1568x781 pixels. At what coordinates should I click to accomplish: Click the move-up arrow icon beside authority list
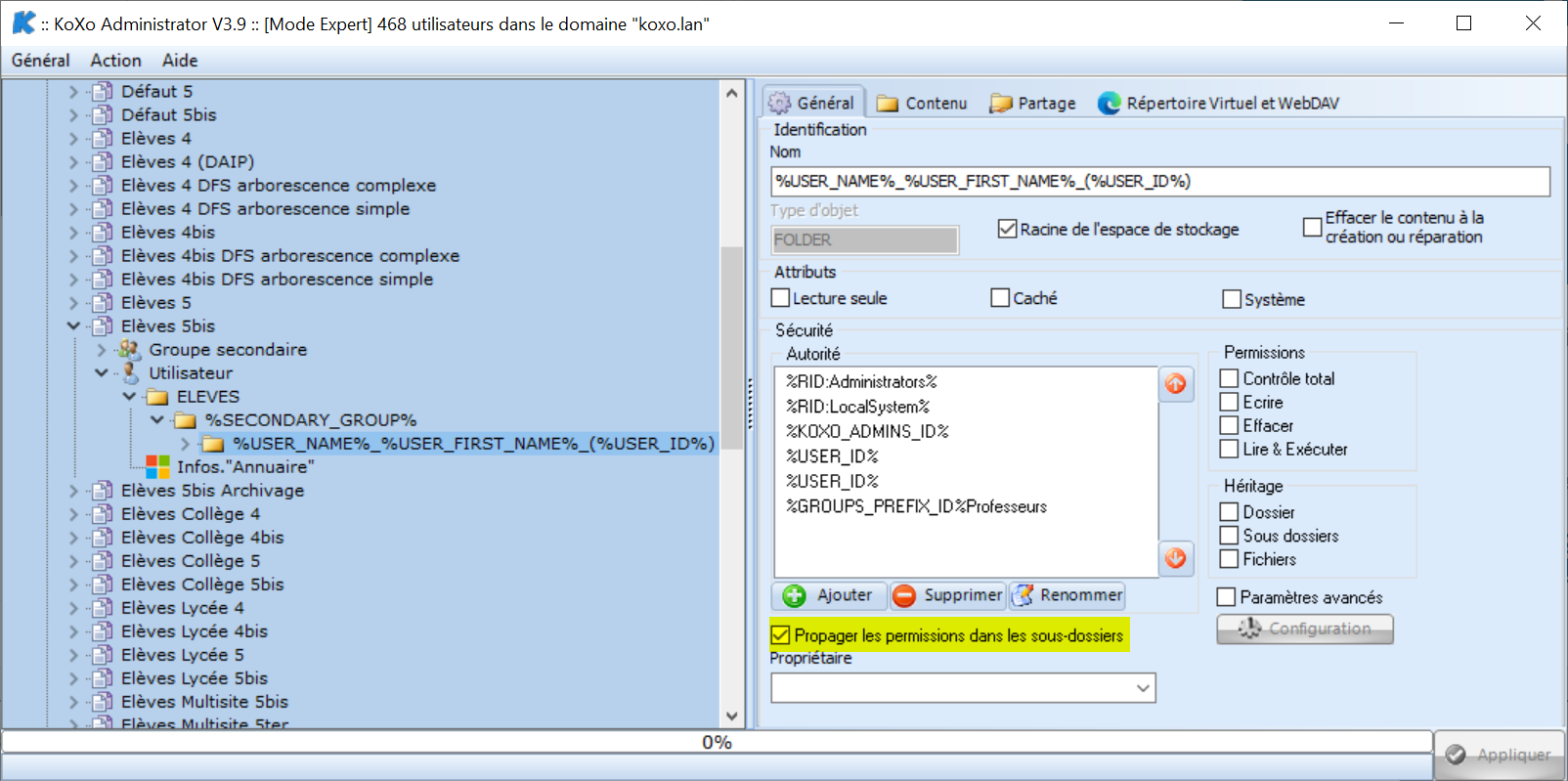coord(1175,384)
